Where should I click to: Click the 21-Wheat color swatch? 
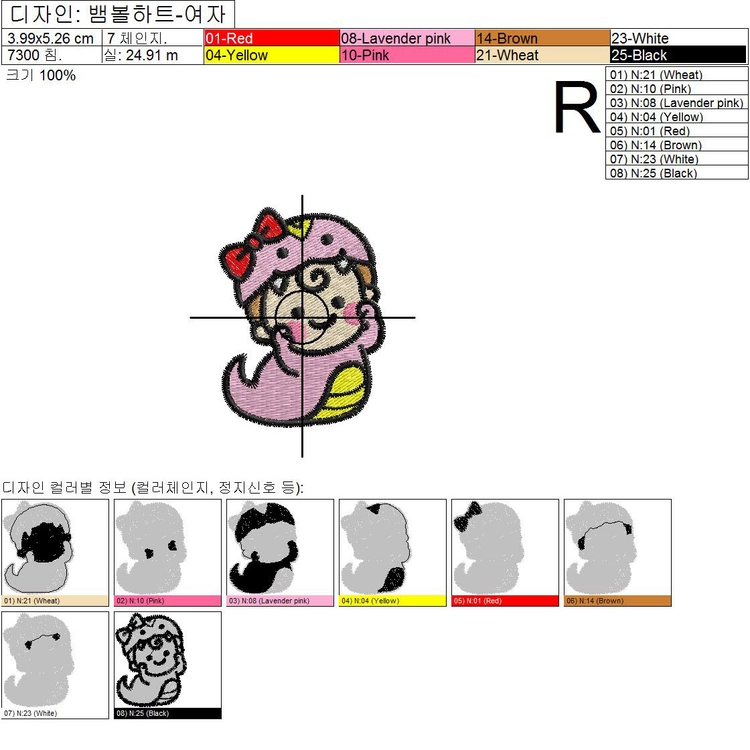[x=542, y=55]
